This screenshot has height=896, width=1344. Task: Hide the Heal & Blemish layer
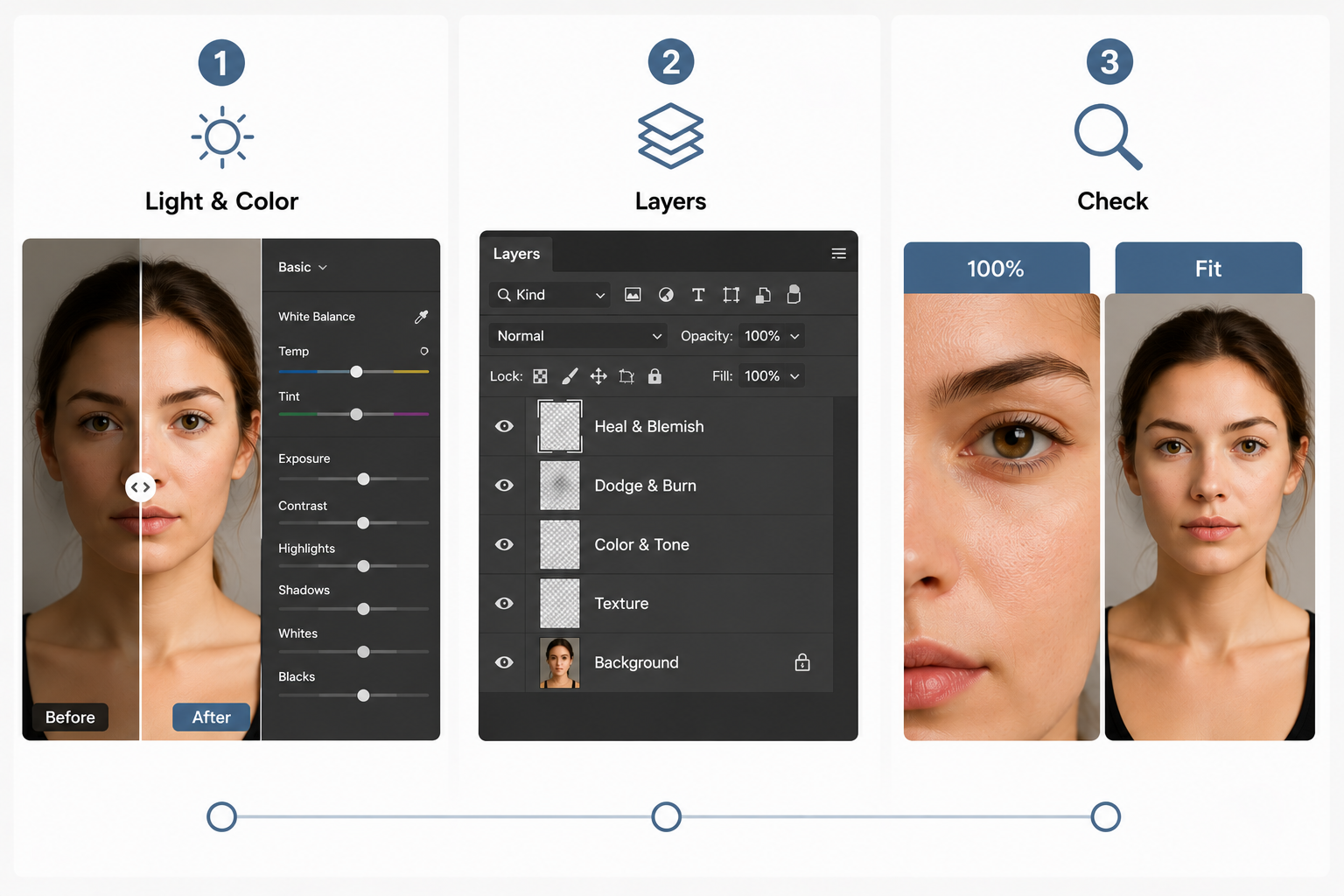[504, 426]
